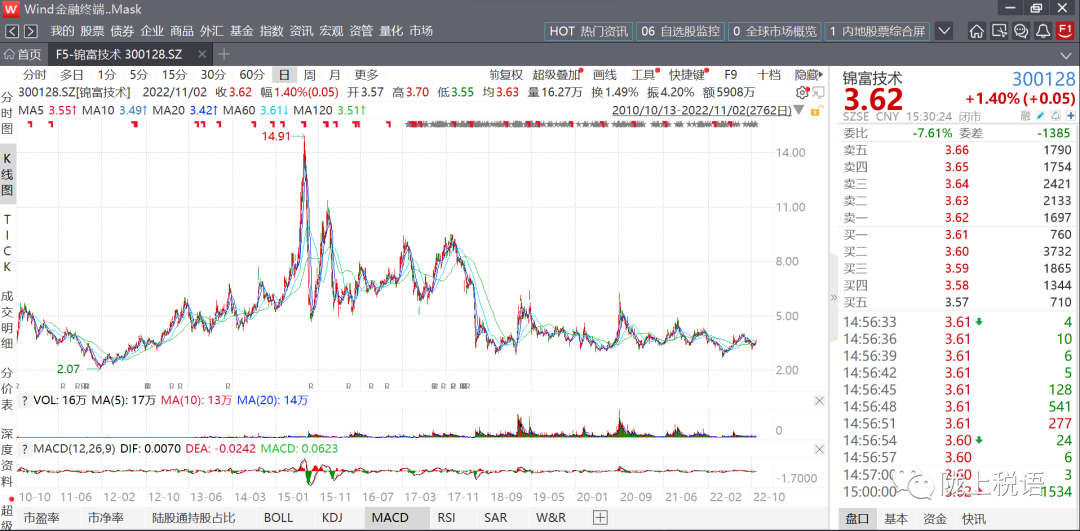1080x531 pixels.
Task: Open the 宏观 menu
Action: [331, 31]
